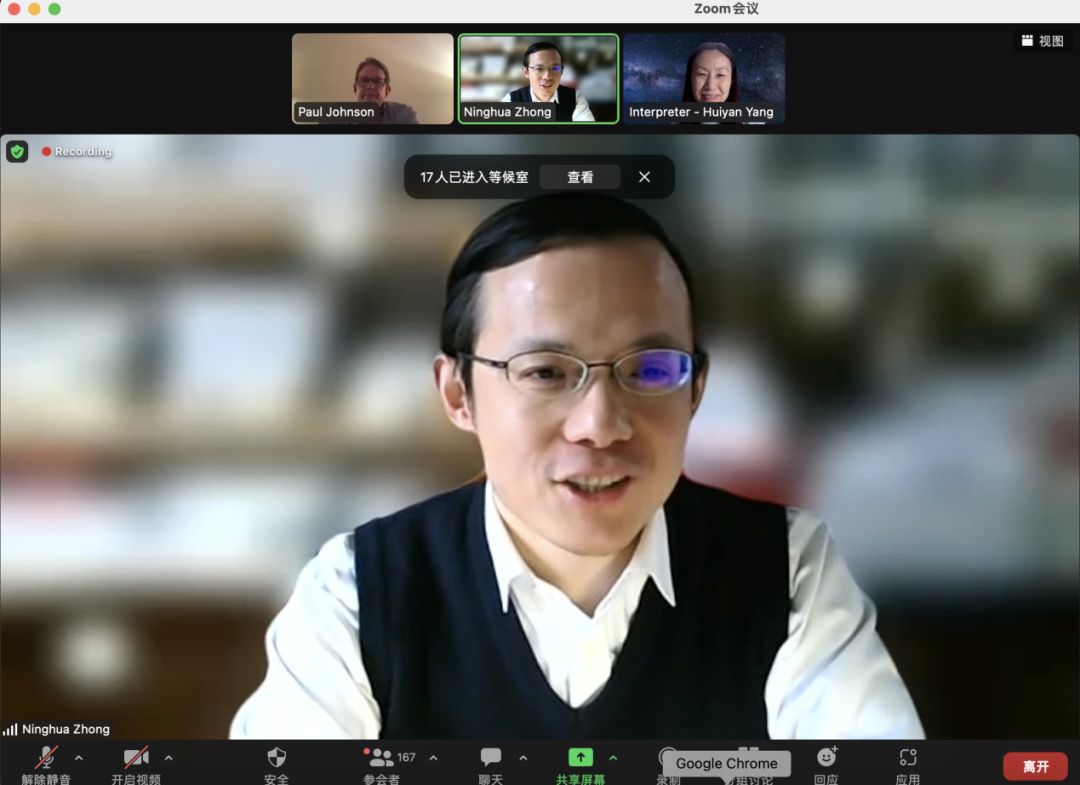Start Share Screen with the green icon
The width and height of the screenshot is (1080, 785).
(581, 765)
